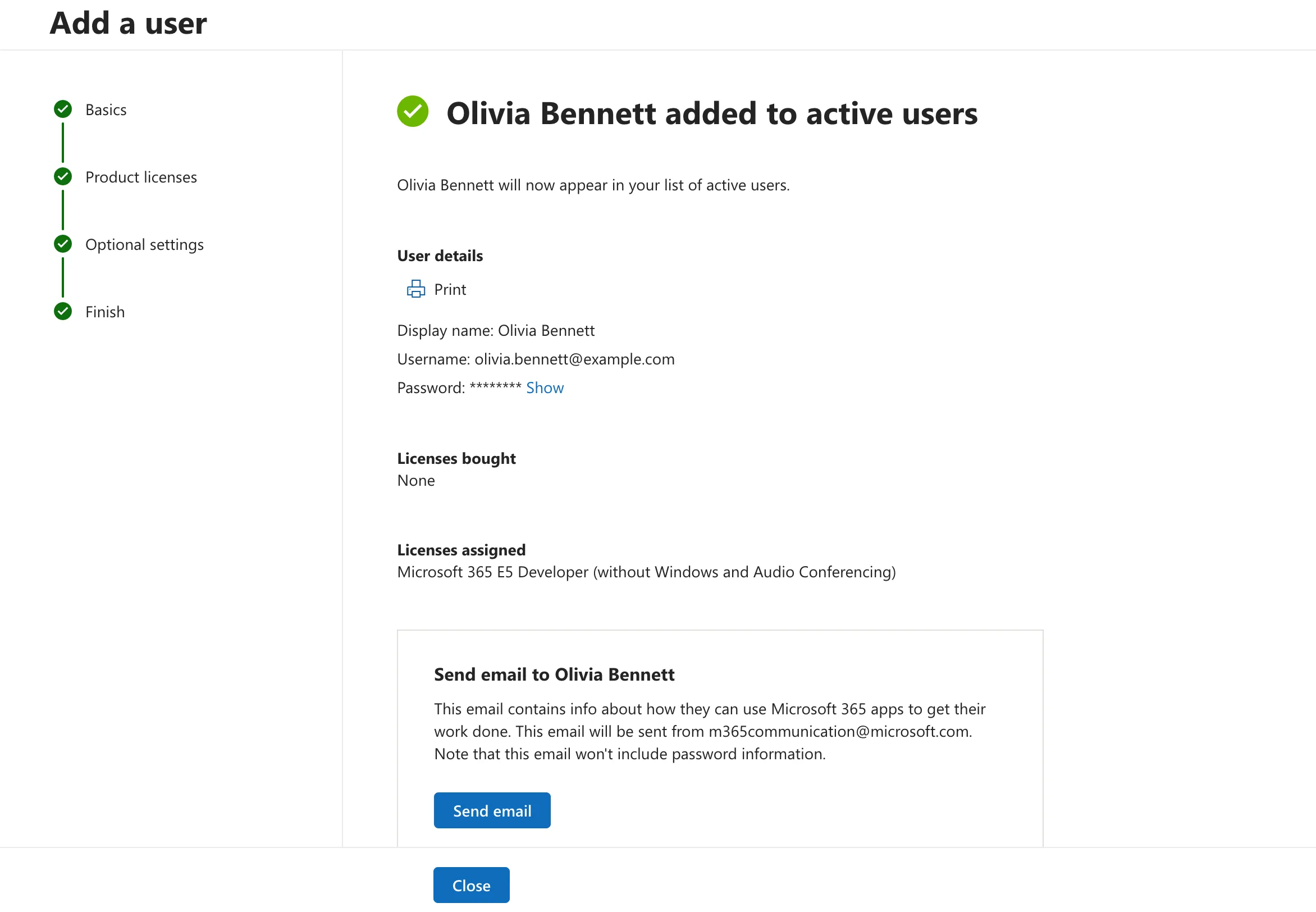Show the hidden password
1316x912 pixels.
click(545, 388)
